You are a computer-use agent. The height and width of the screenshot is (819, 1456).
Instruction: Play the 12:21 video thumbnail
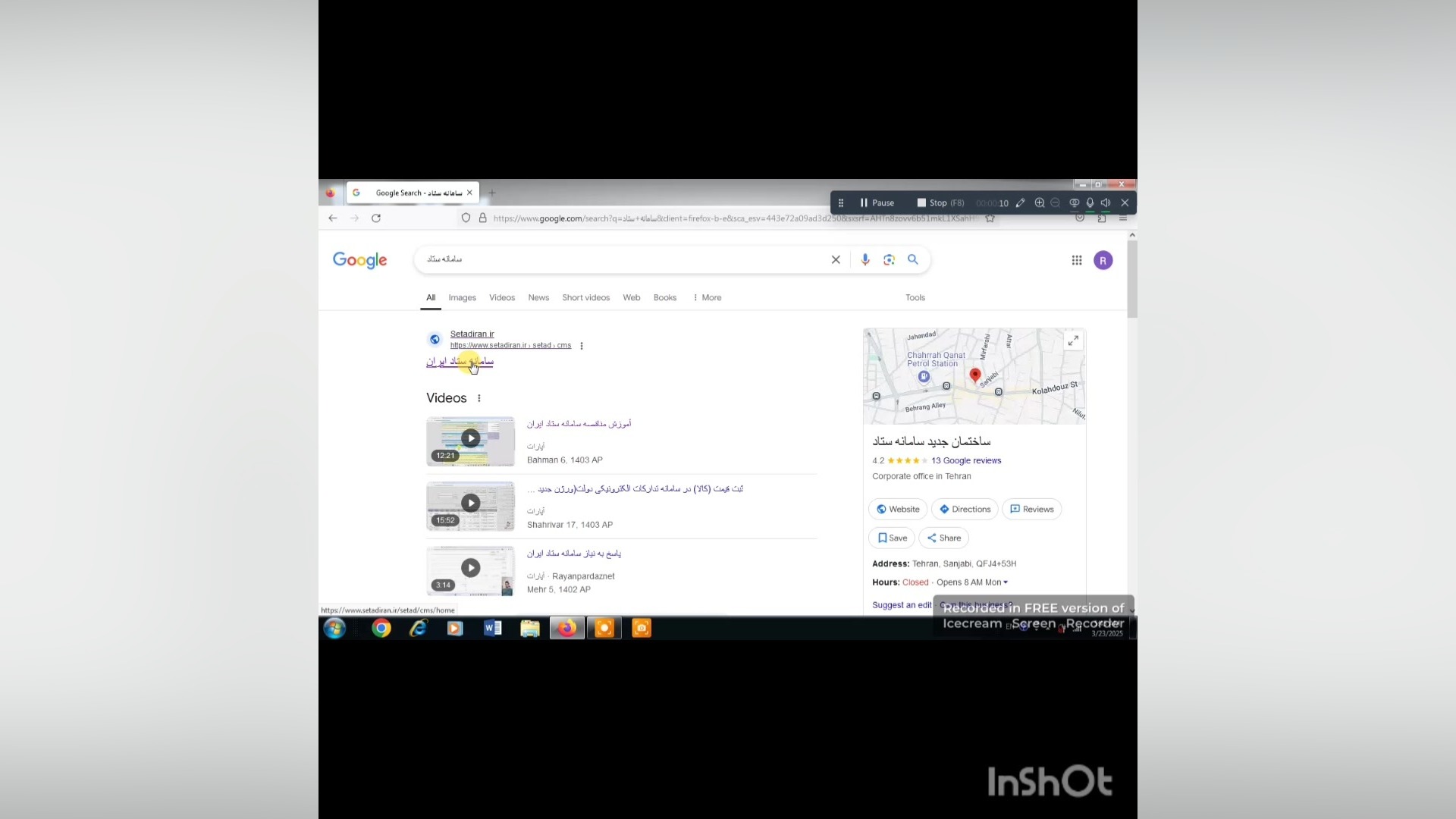point(470,441)
